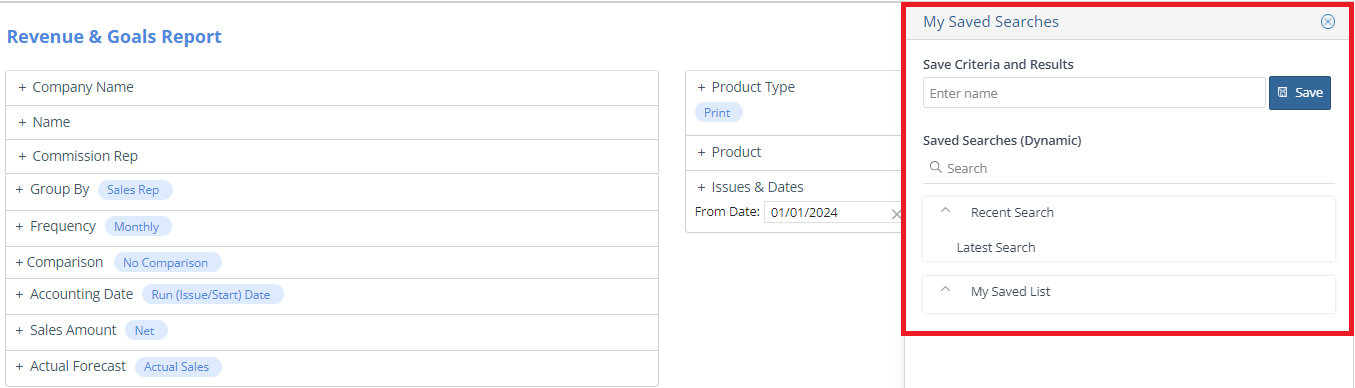Click the Net sales amount tag
This screenshot has height=388, width=1355.
pyautogui.click(x=144, y=331)
